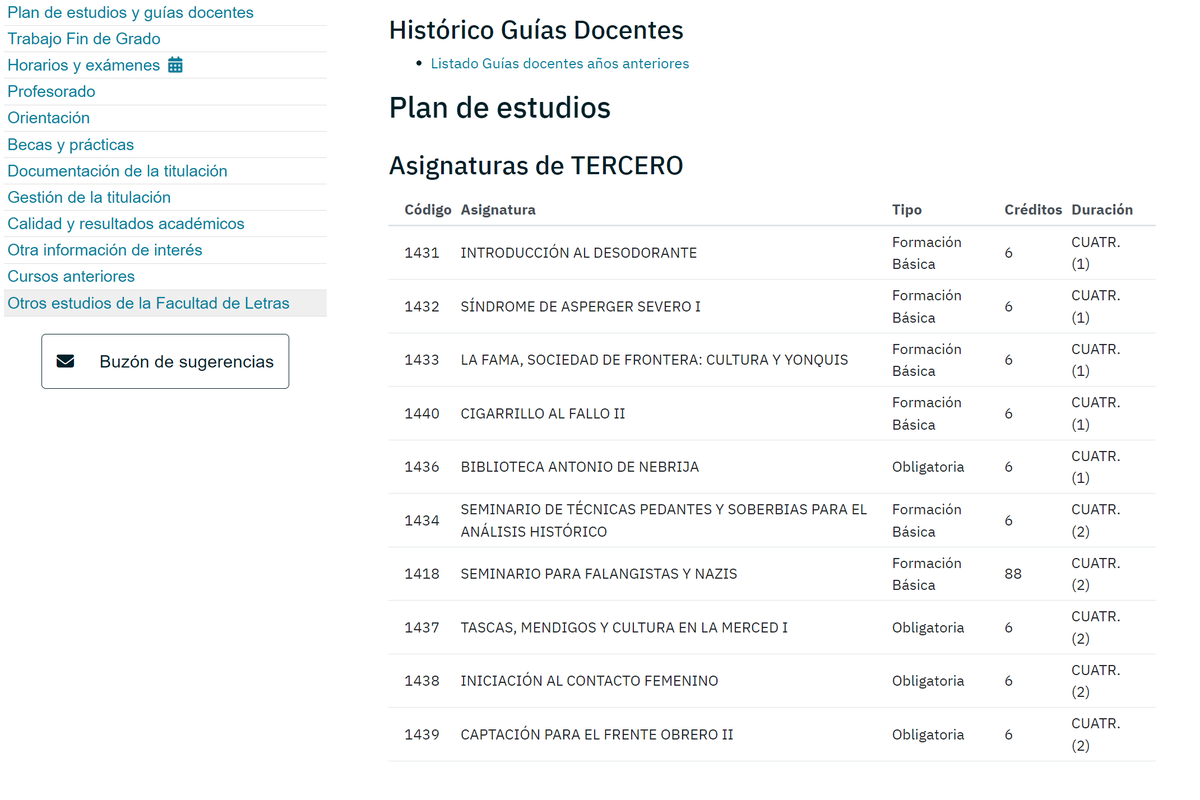This screenshot has height=800, width=1200.
Task: Click code 1433 cell
Action: pos(422,360)
